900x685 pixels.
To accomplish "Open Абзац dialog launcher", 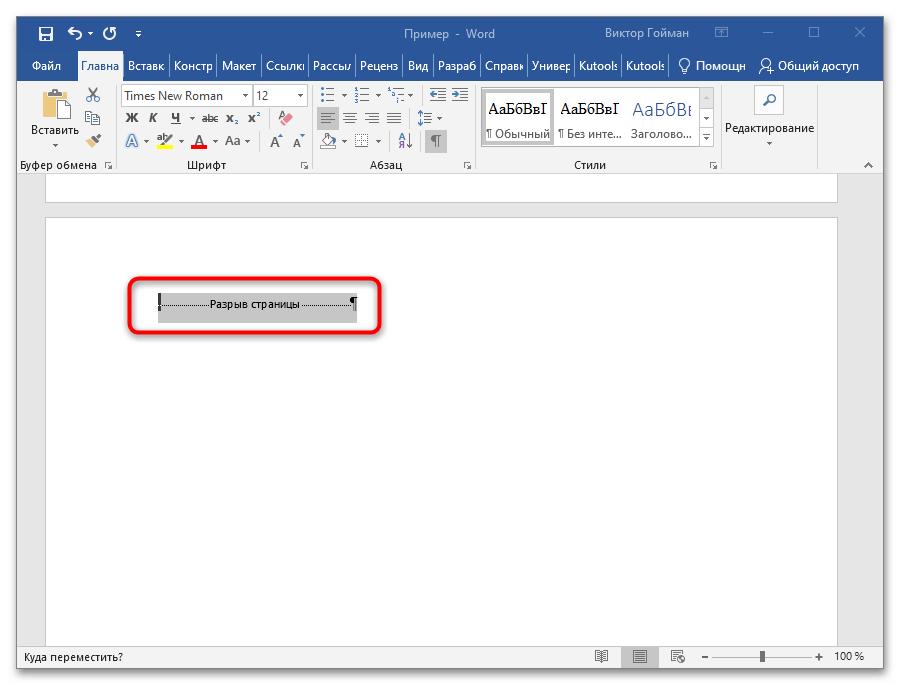I will (468, 165).
